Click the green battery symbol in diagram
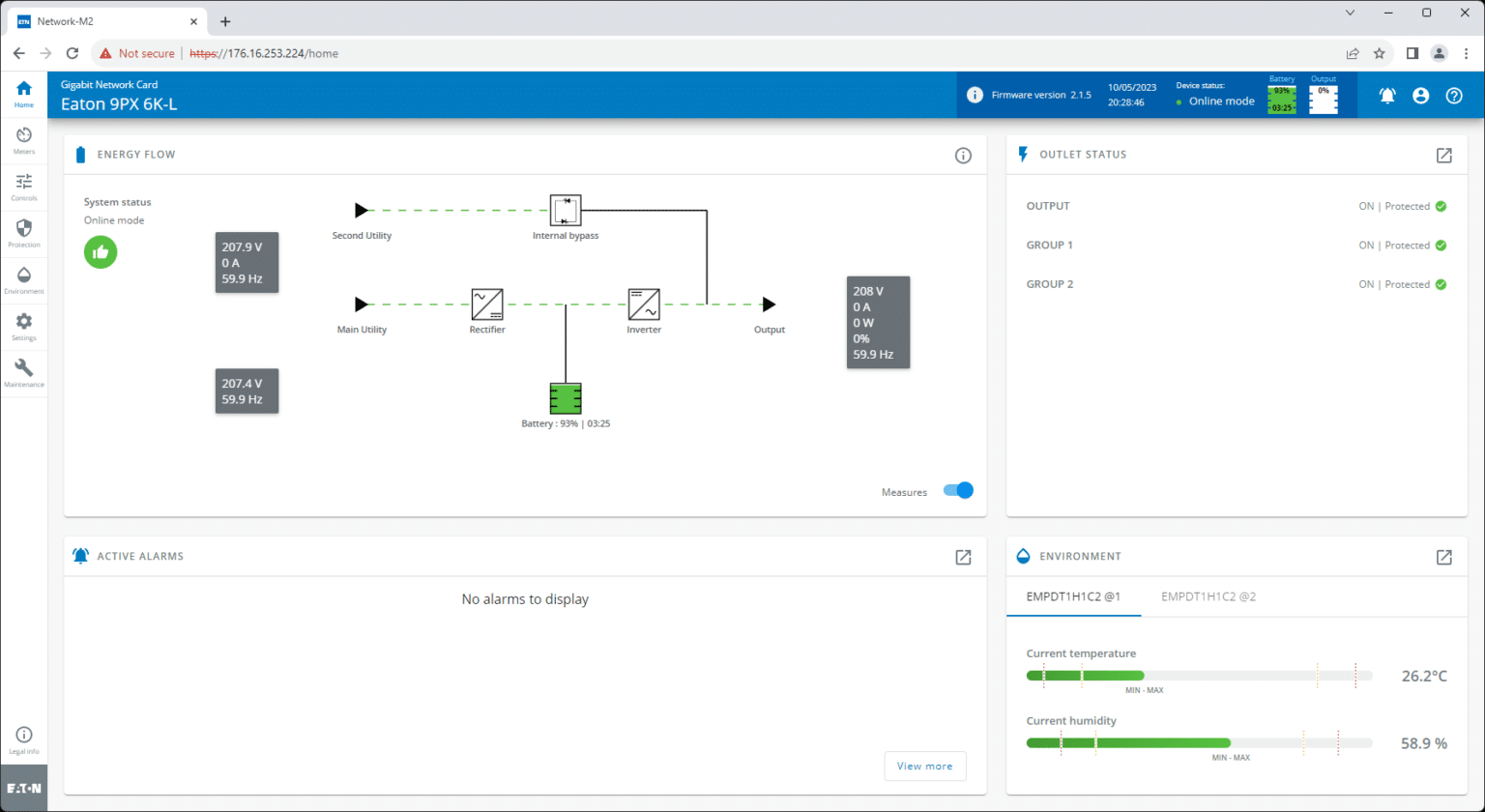 (566, 398)
